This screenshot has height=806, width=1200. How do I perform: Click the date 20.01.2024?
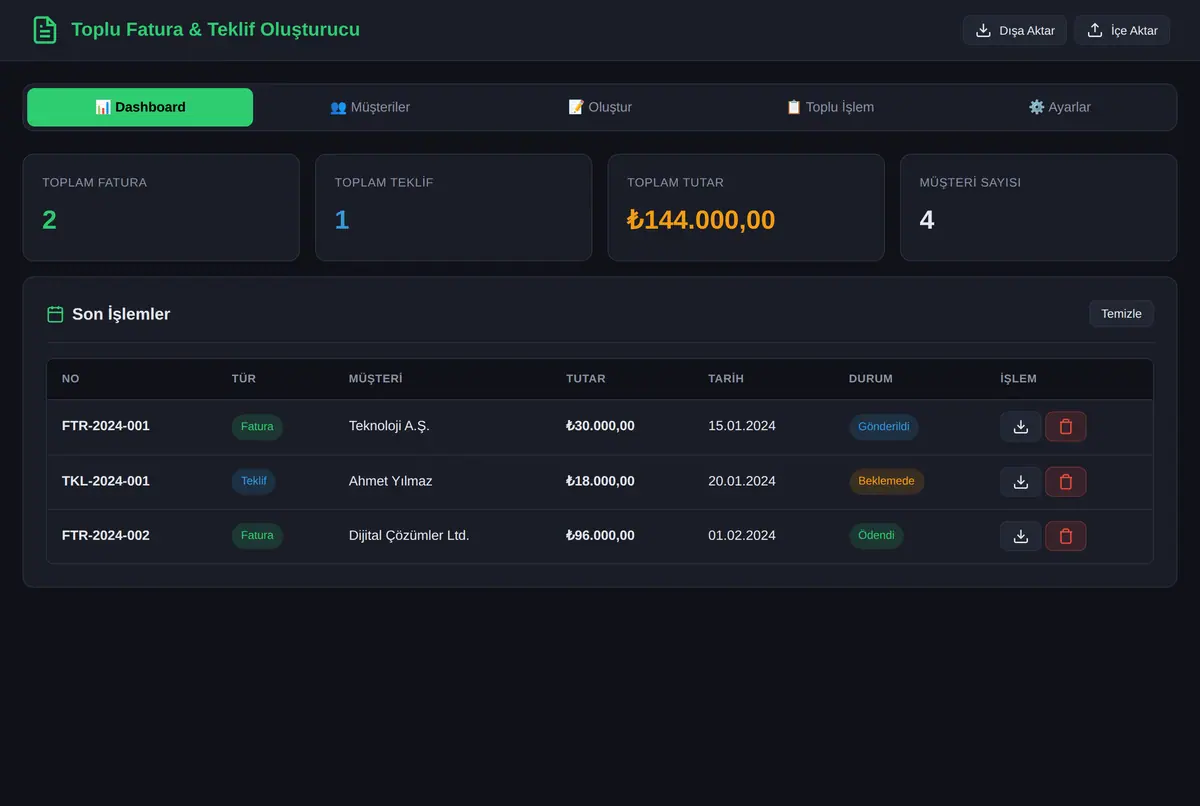tap(742, 481)
